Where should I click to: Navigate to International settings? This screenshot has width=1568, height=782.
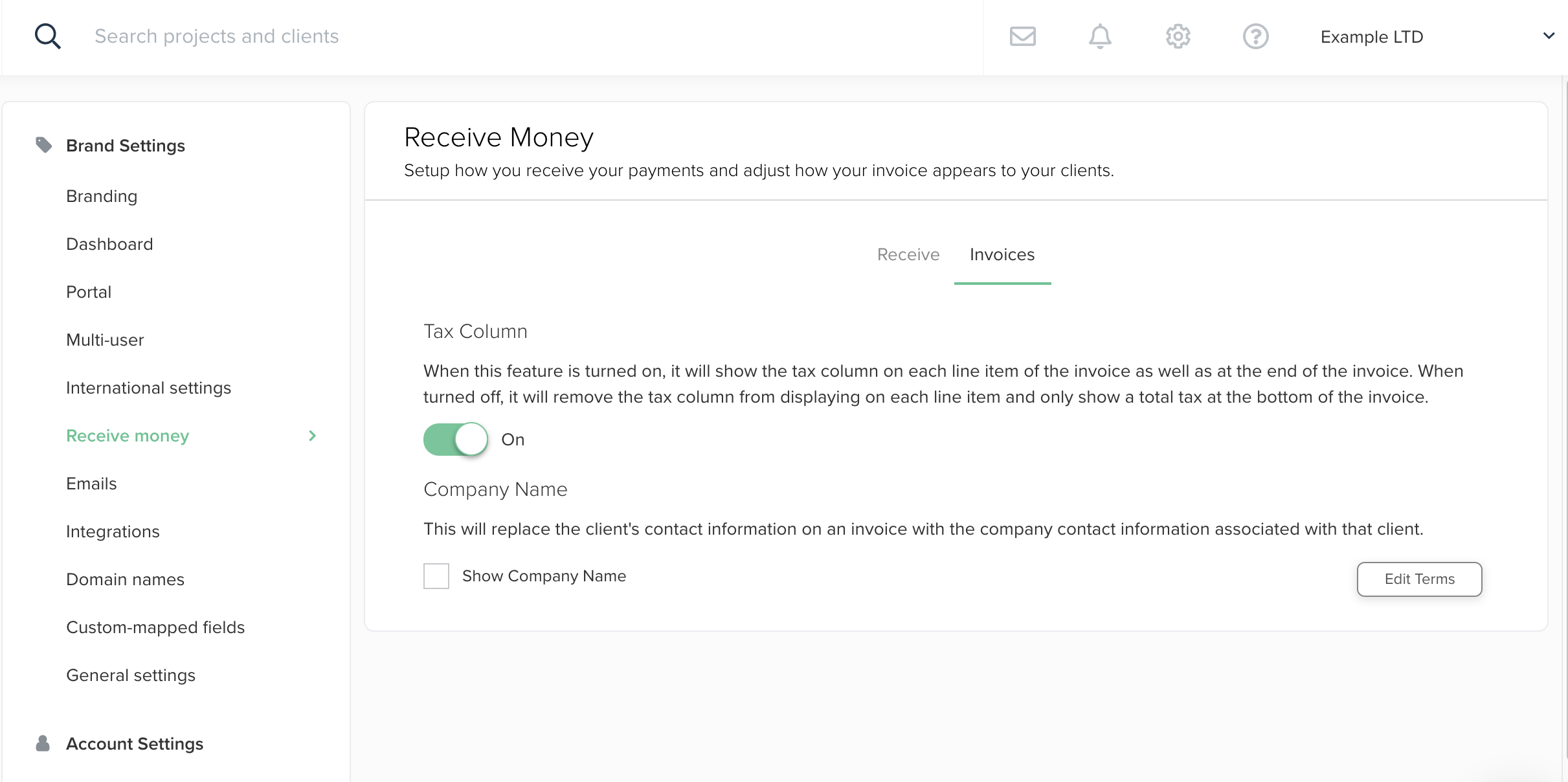pos(148,388)
